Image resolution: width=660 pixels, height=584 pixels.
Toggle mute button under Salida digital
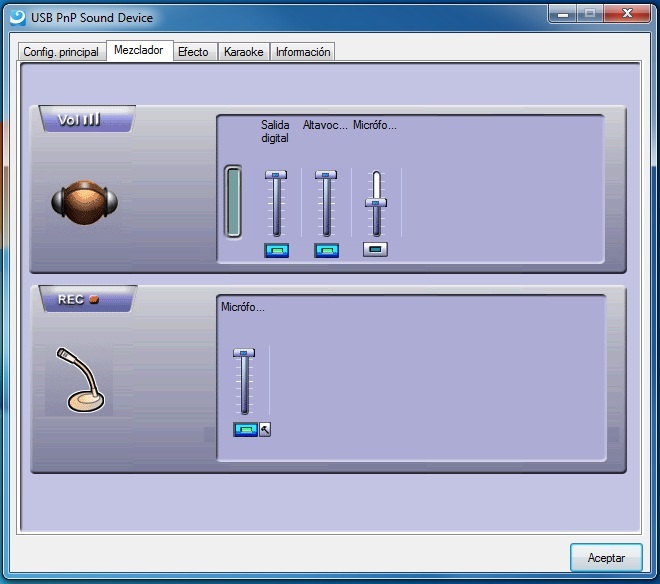tap(277, 251)
